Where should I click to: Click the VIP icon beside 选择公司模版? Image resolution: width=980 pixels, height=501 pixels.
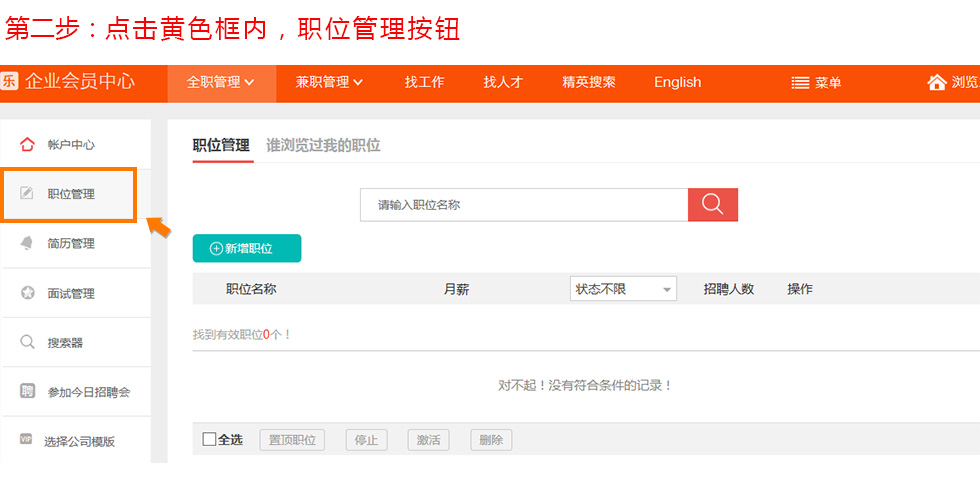[26, 439]
